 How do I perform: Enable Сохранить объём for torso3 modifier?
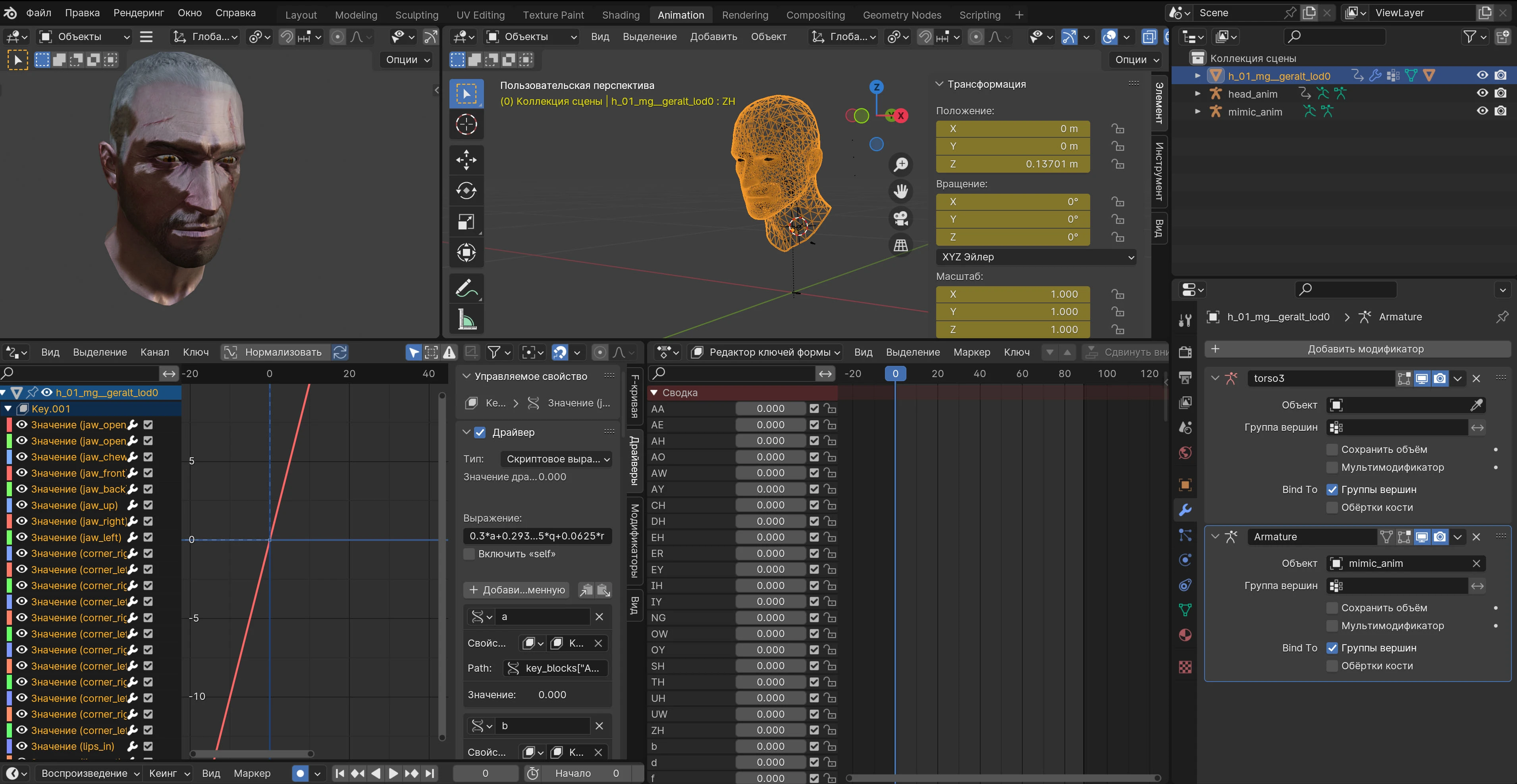(1332, 449)
